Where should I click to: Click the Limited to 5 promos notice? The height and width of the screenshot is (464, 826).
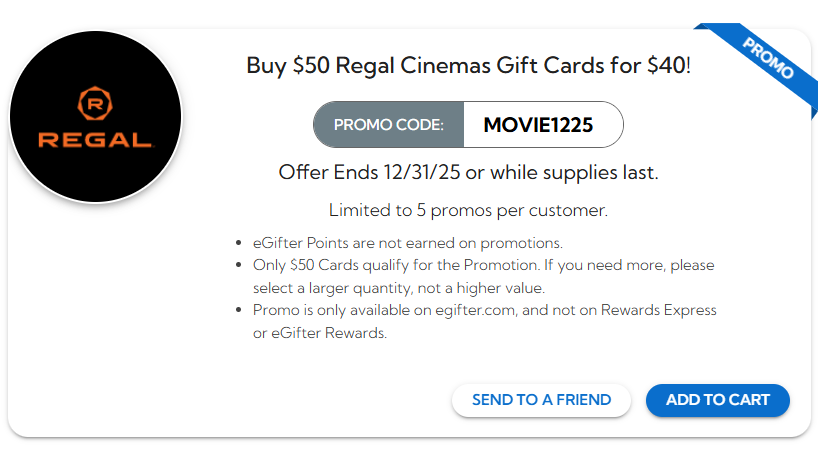point(468,211)
